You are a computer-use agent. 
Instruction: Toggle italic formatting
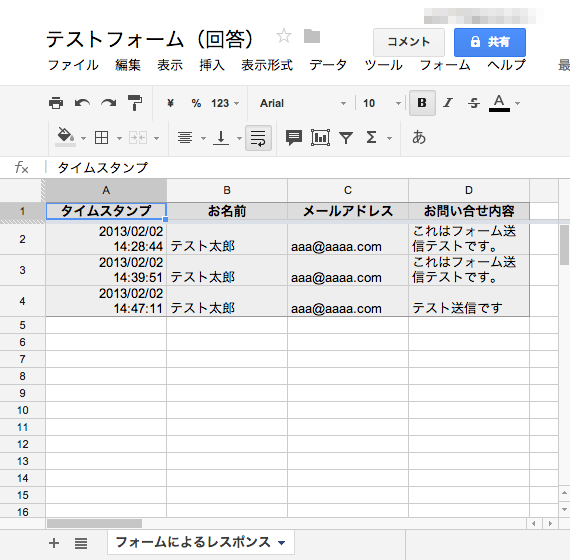[x=448, y=103]
